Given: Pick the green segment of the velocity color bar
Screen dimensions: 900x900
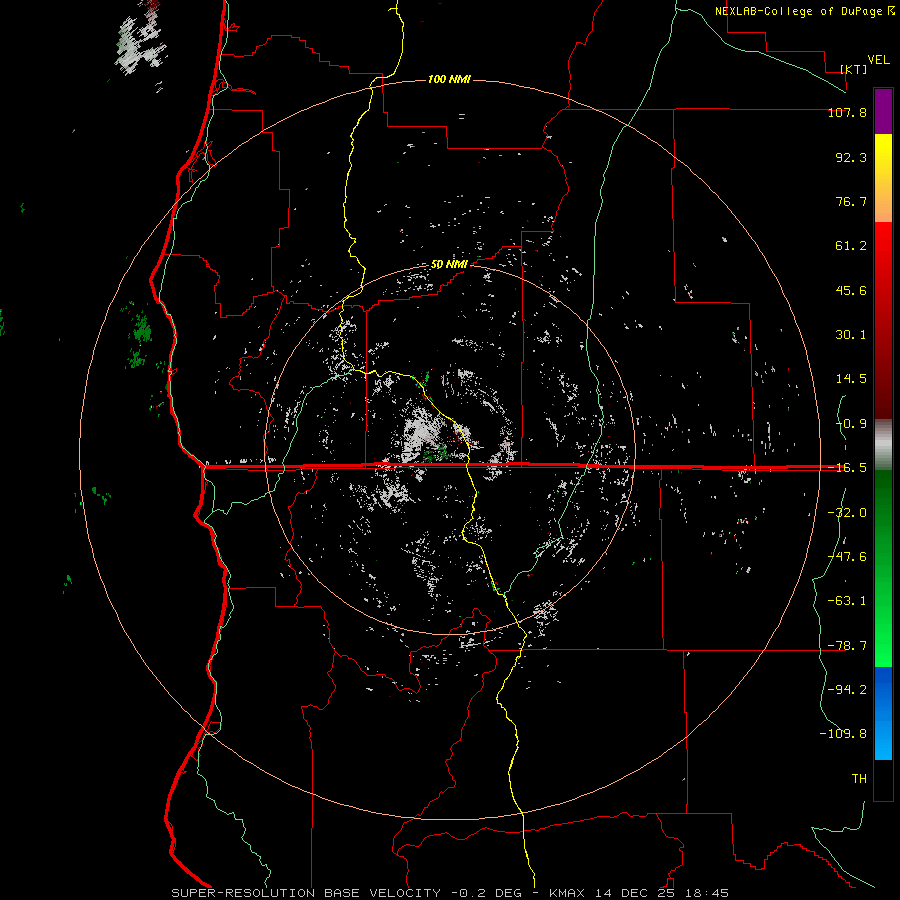Looking at the screenshot, I should tap(883, 568).
